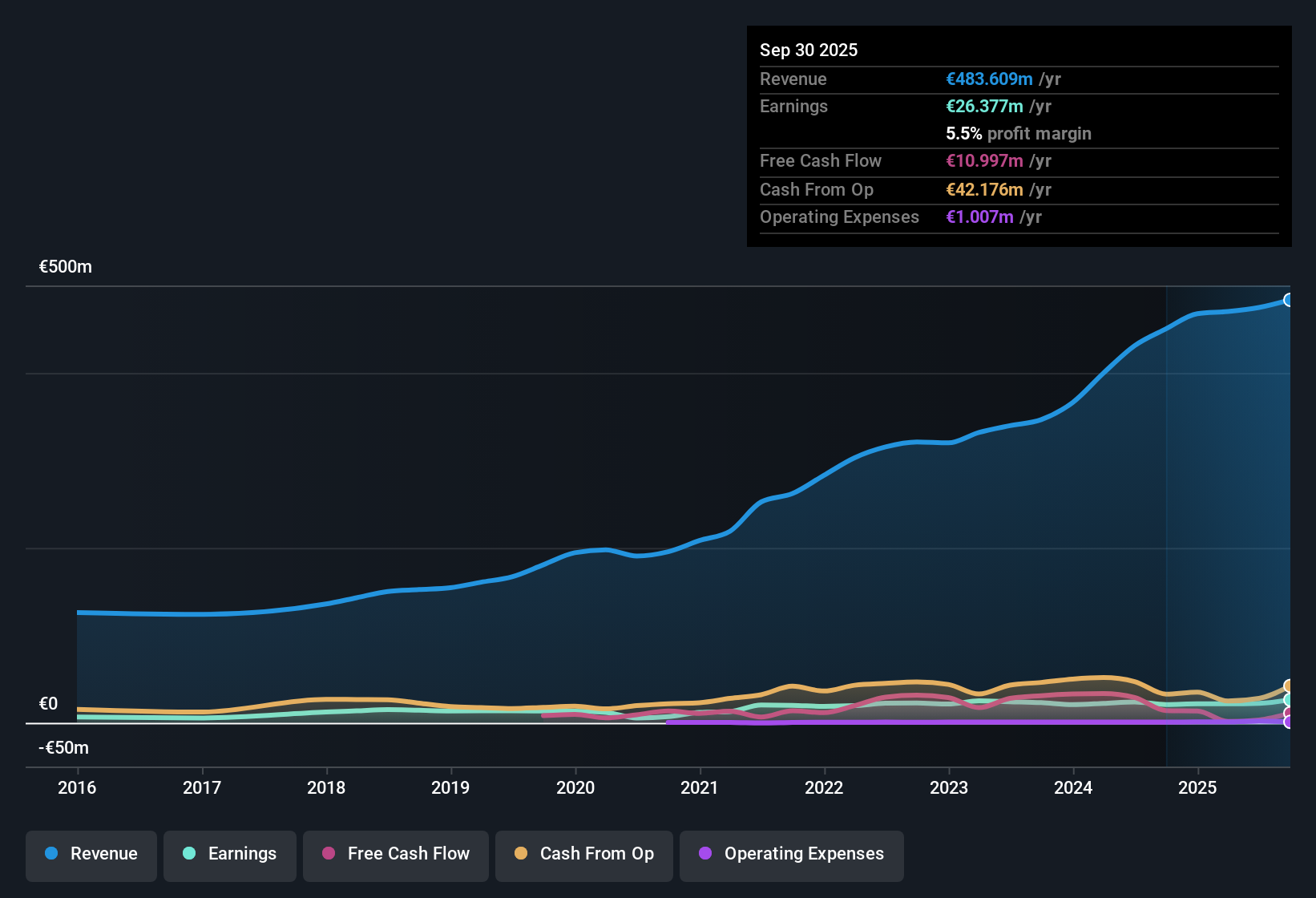Click the purple Operating Expenses legend dot
The image size is (1316, 898).
705,854
